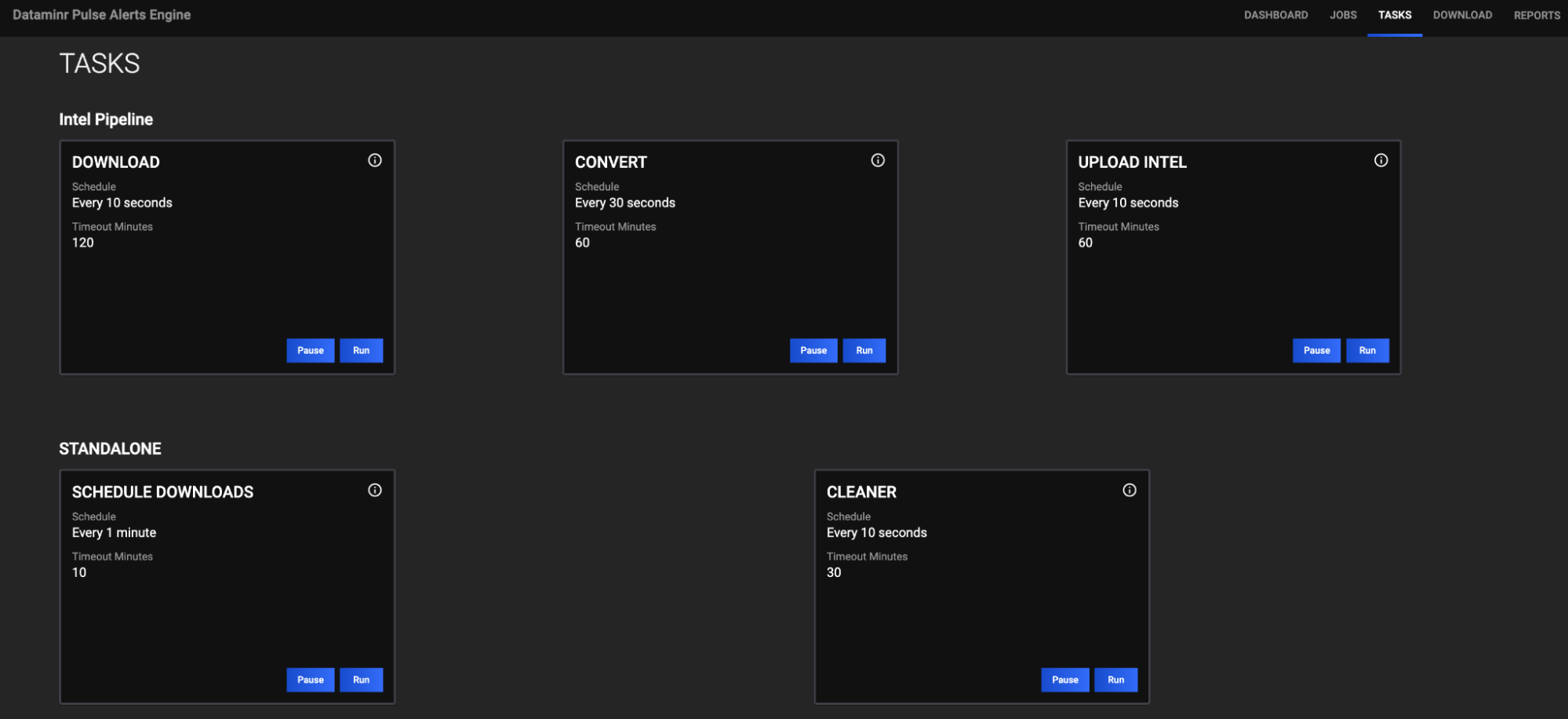The width and height of the screenshot is (1568, 719).
Task: Open the DOWNLOAD navigation tab
Action: pyautogui.click(x=1462, y=15)
